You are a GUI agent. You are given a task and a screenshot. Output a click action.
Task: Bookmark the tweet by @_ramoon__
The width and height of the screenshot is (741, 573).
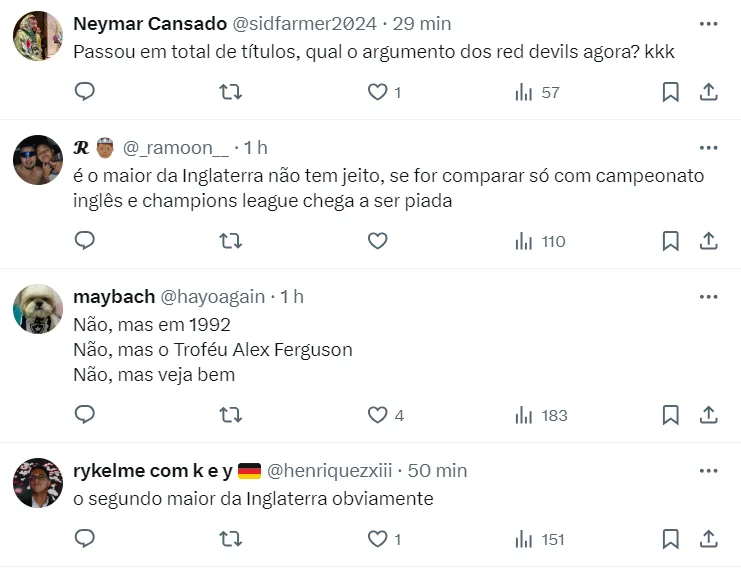(671, 241)
